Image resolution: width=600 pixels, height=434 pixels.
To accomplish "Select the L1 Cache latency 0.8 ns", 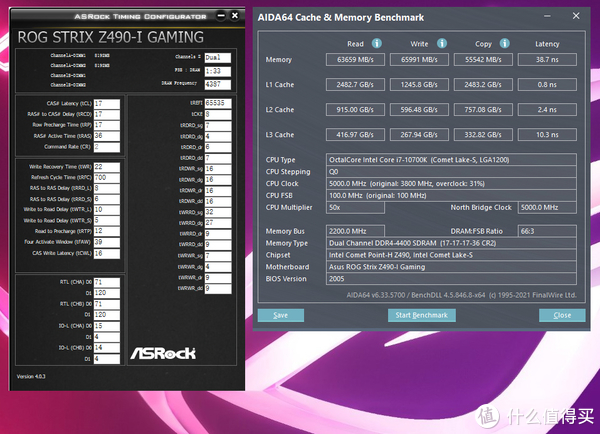I will click(547, 85).
